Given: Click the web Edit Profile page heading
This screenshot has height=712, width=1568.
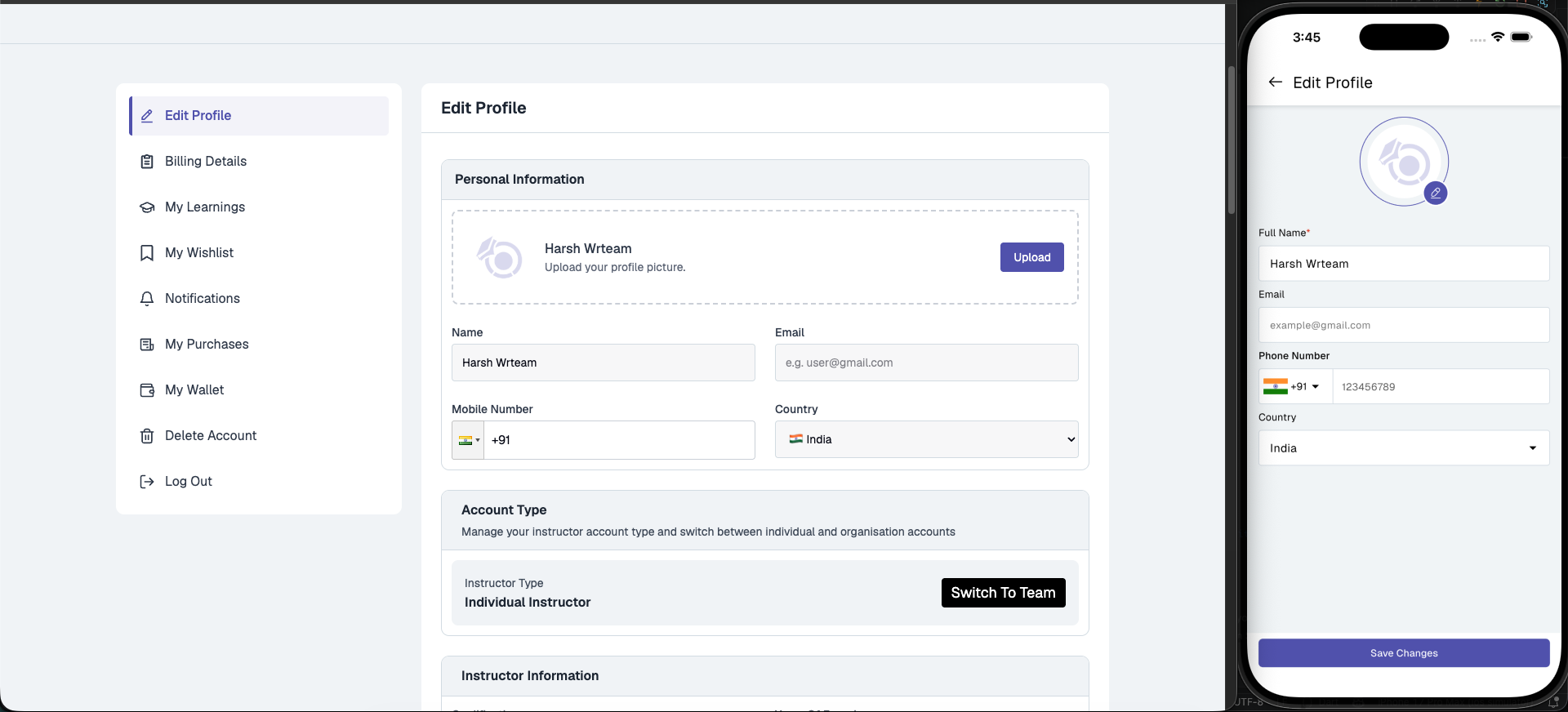Looking at the screenshot, I should coord(483,108).
